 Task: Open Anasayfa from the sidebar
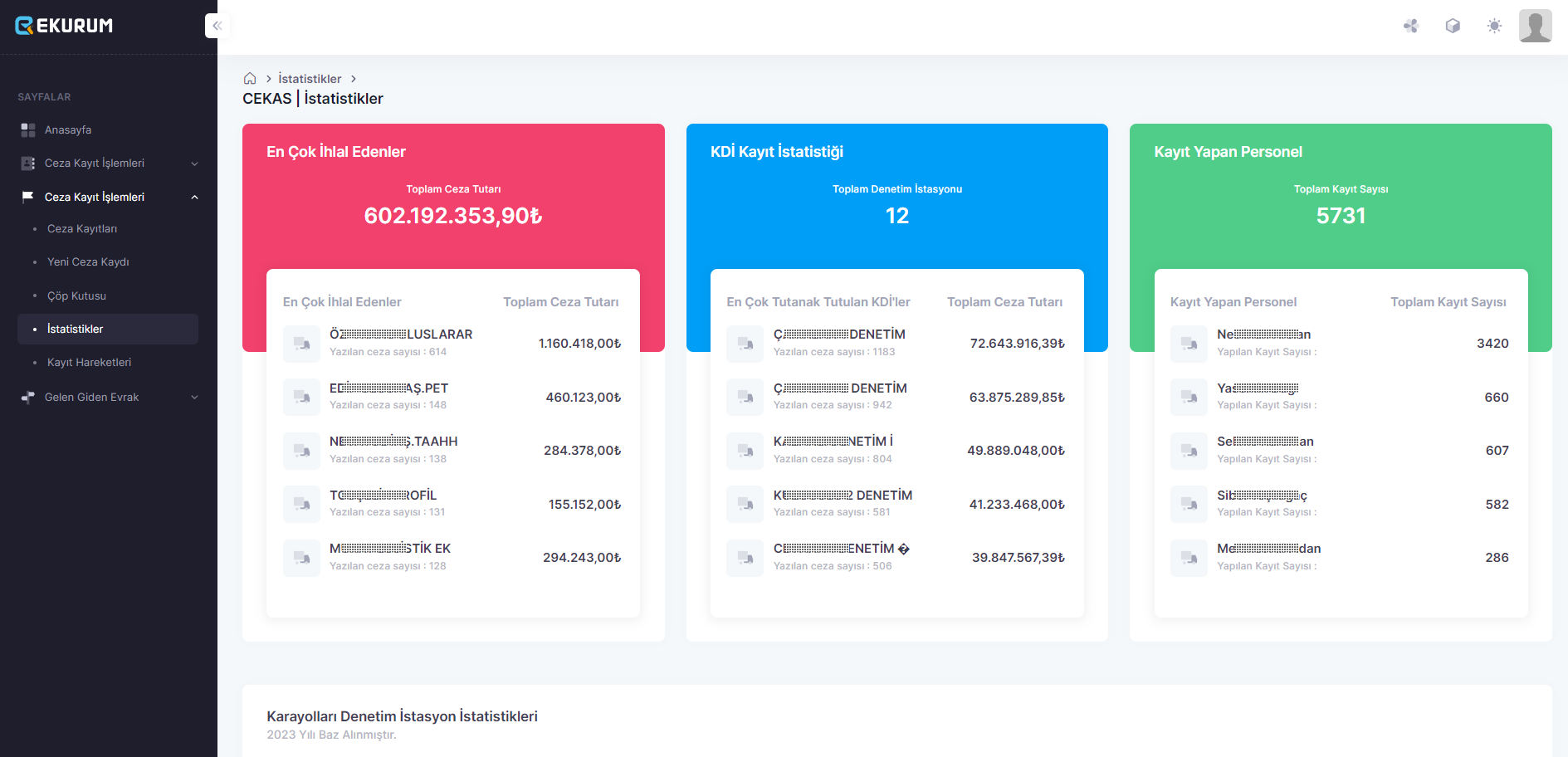(68, 130)
